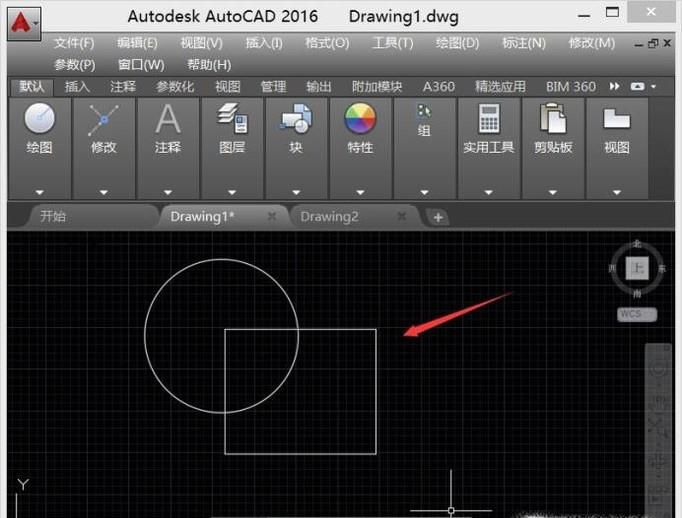Expand the dropdown arrow under 绘图 panel
Viewport: 682px width, 518px height.
(40, 192)
